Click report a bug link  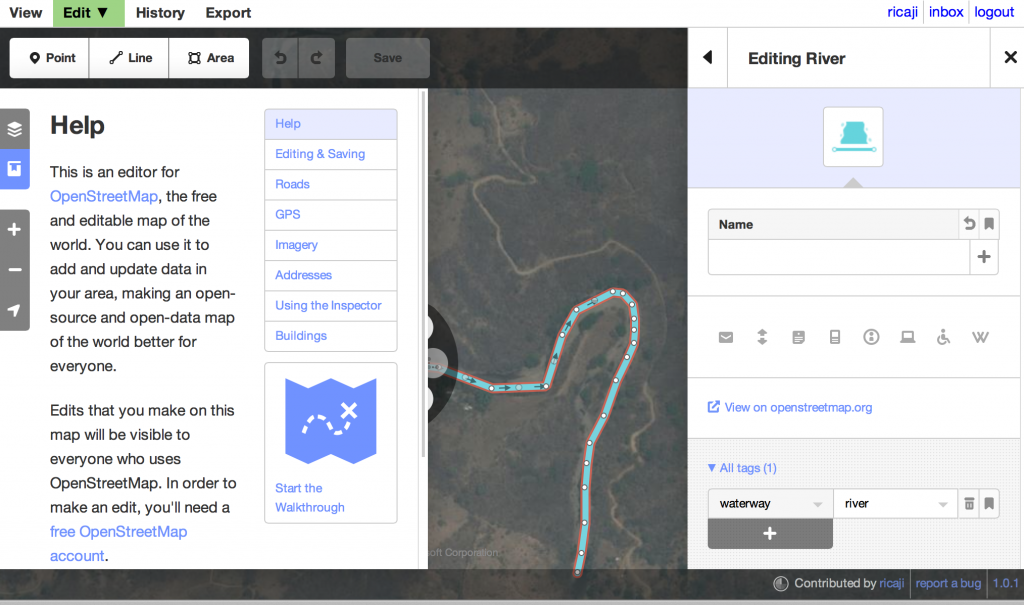pos(948,583)
